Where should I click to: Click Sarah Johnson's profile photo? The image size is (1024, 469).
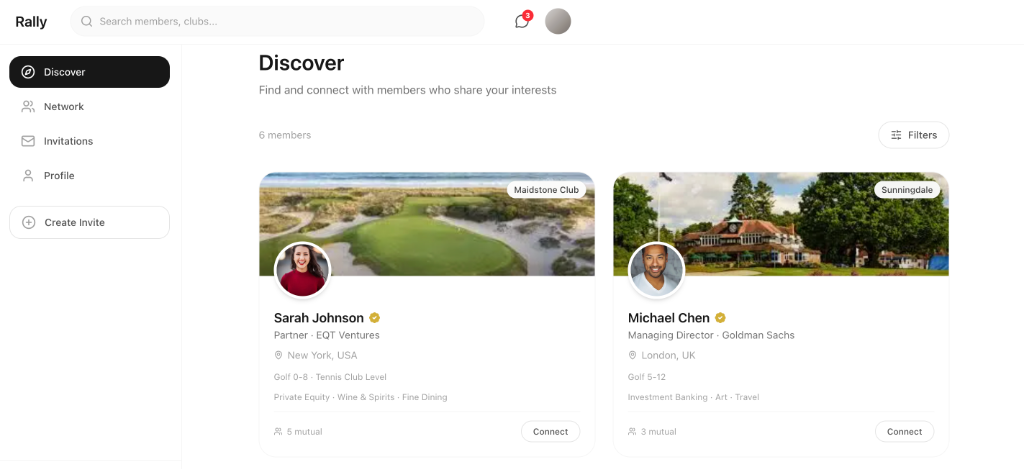(302, 270)
